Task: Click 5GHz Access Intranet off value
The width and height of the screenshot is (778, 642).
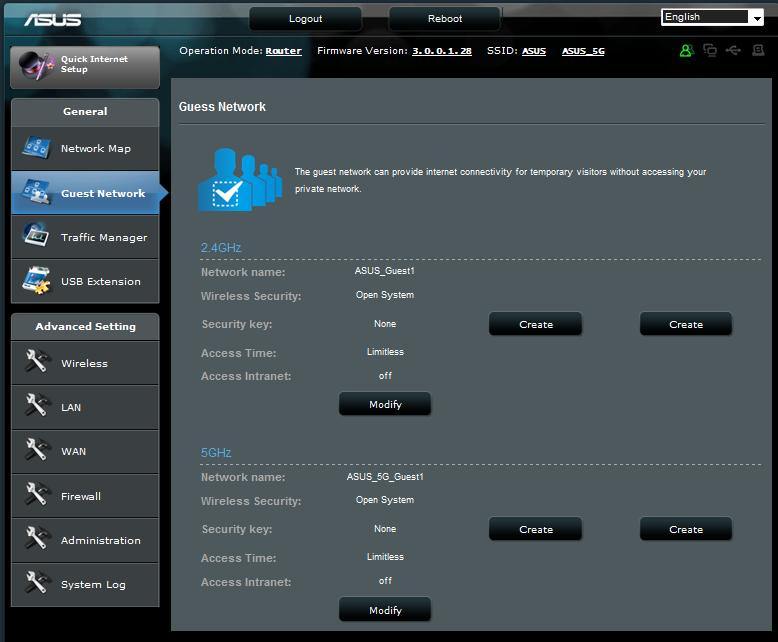Action: 385,580
